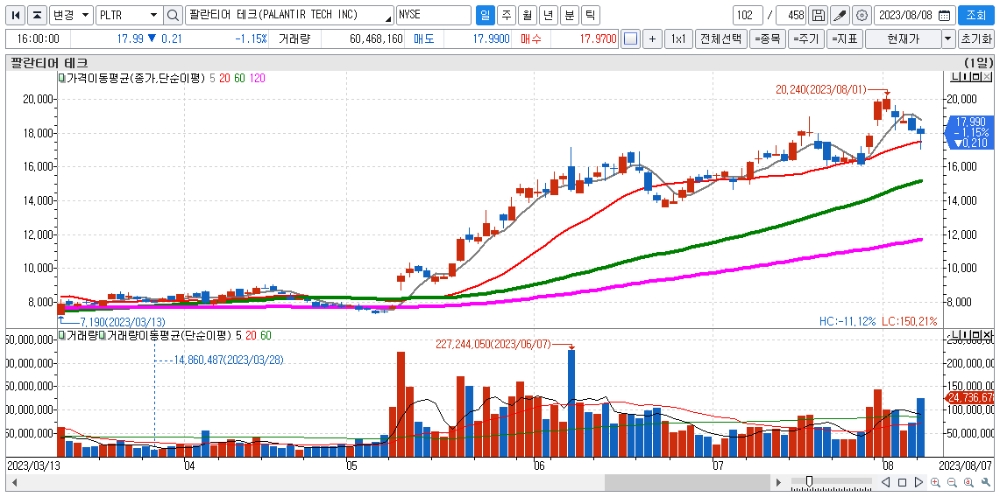Click the 1x1 layout button

(678, 39)
